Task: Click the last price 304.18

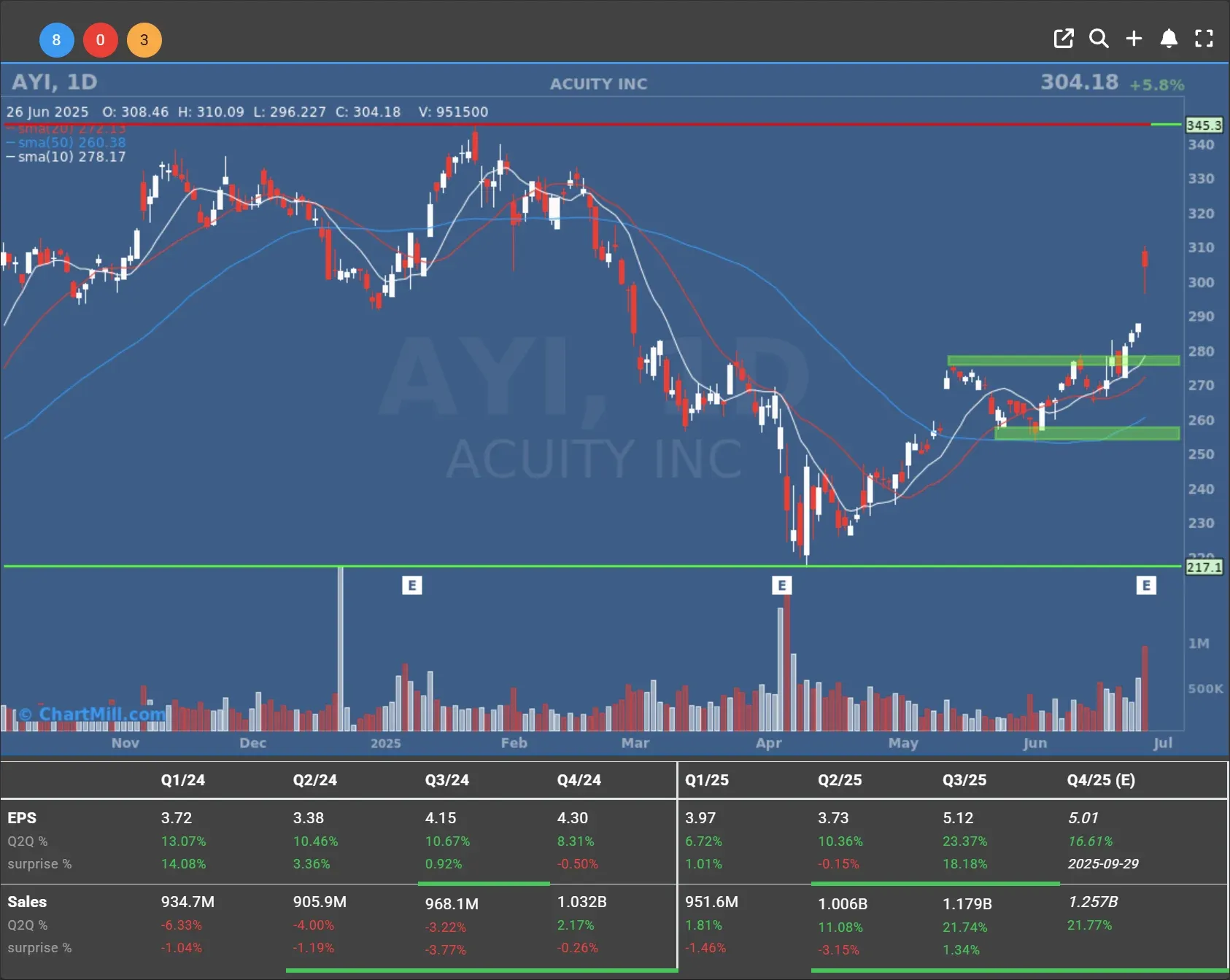Action: point(1079,82)
